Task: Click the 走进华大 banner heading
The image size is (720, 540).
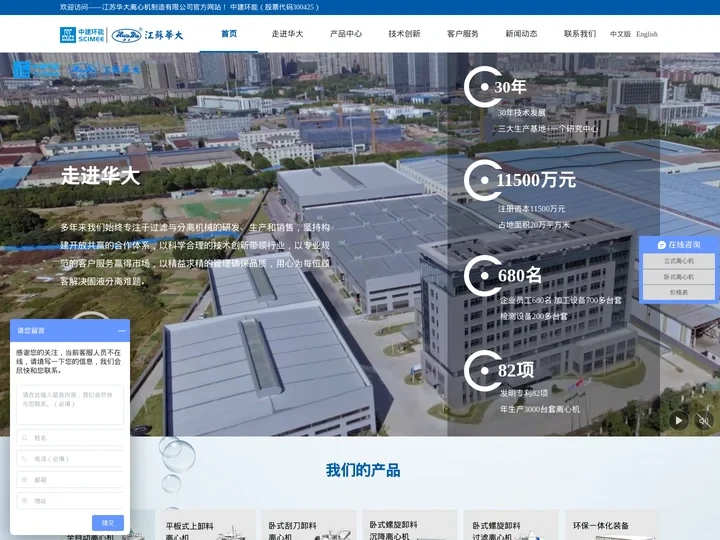Action: point(101,175)
